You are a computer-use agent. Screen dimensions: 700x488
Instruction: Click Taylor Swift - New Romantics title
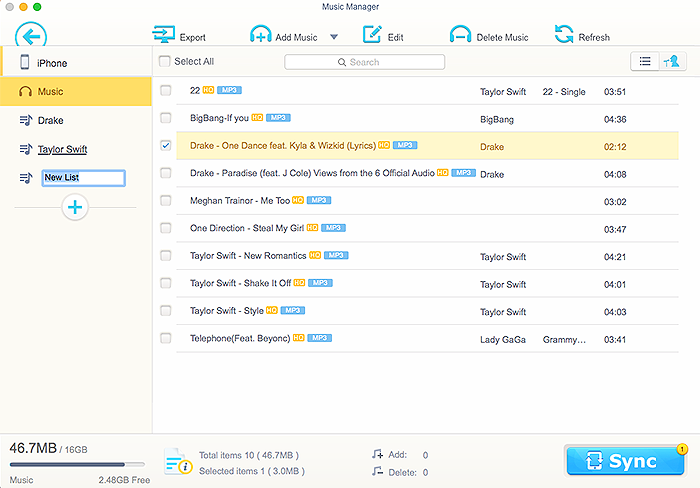248,255
